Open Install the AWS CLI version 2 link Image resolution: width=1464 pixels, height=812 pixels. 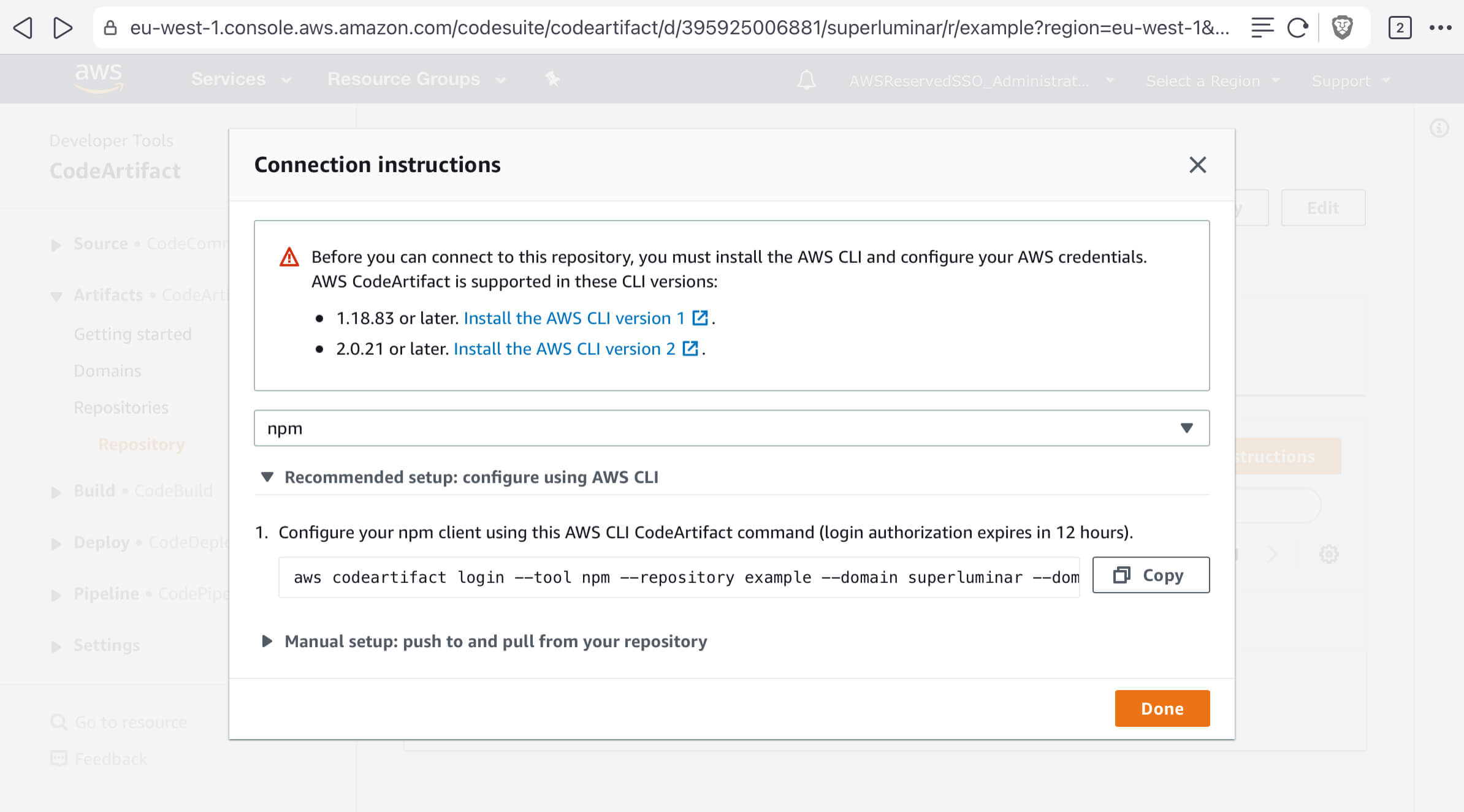pyautogui.click(x=564, y=349)
